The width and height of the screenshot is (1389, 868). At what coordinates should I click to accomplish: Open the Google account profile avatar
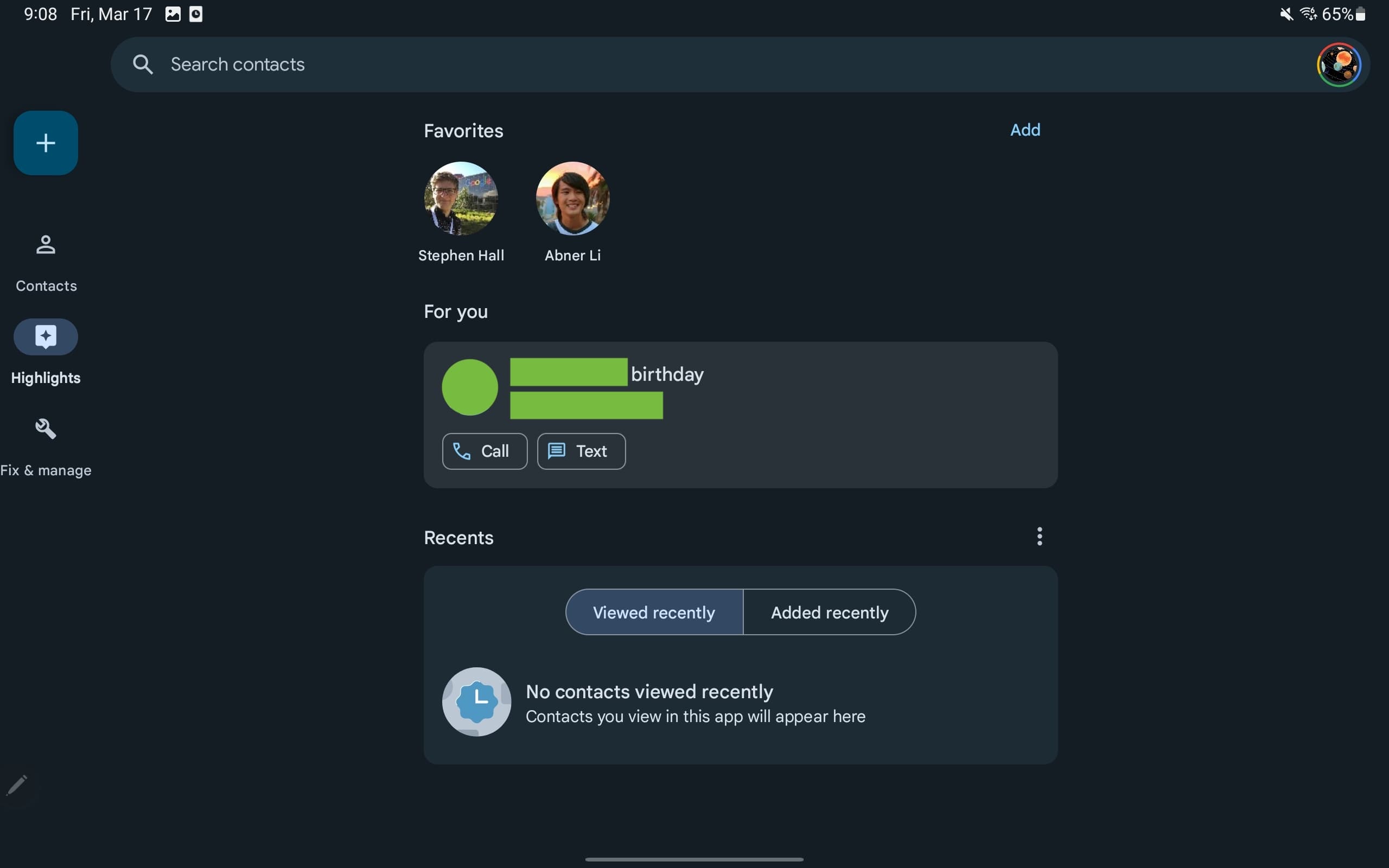click(x=1338, y=65)
